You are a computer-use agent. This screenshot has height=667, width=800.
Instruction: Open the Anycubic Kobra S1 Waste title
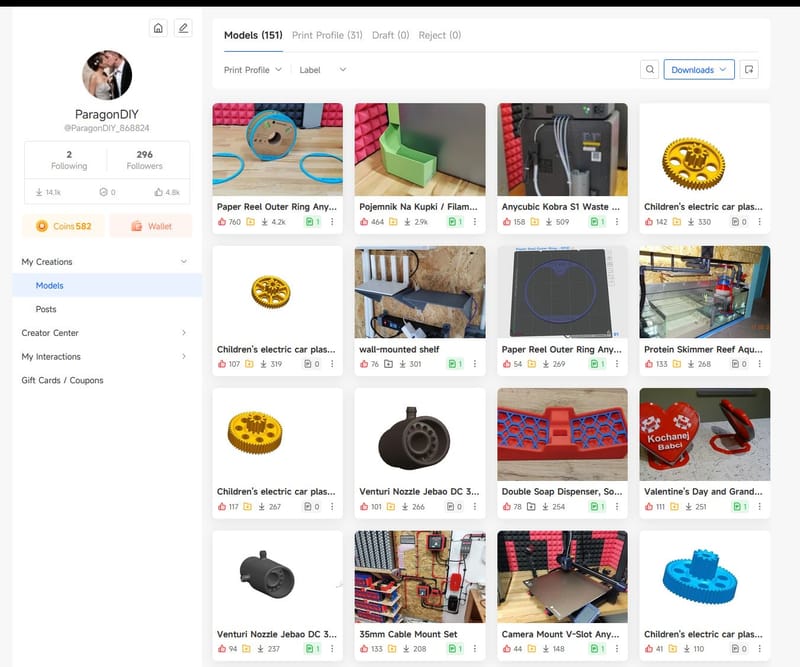point(560,207)
